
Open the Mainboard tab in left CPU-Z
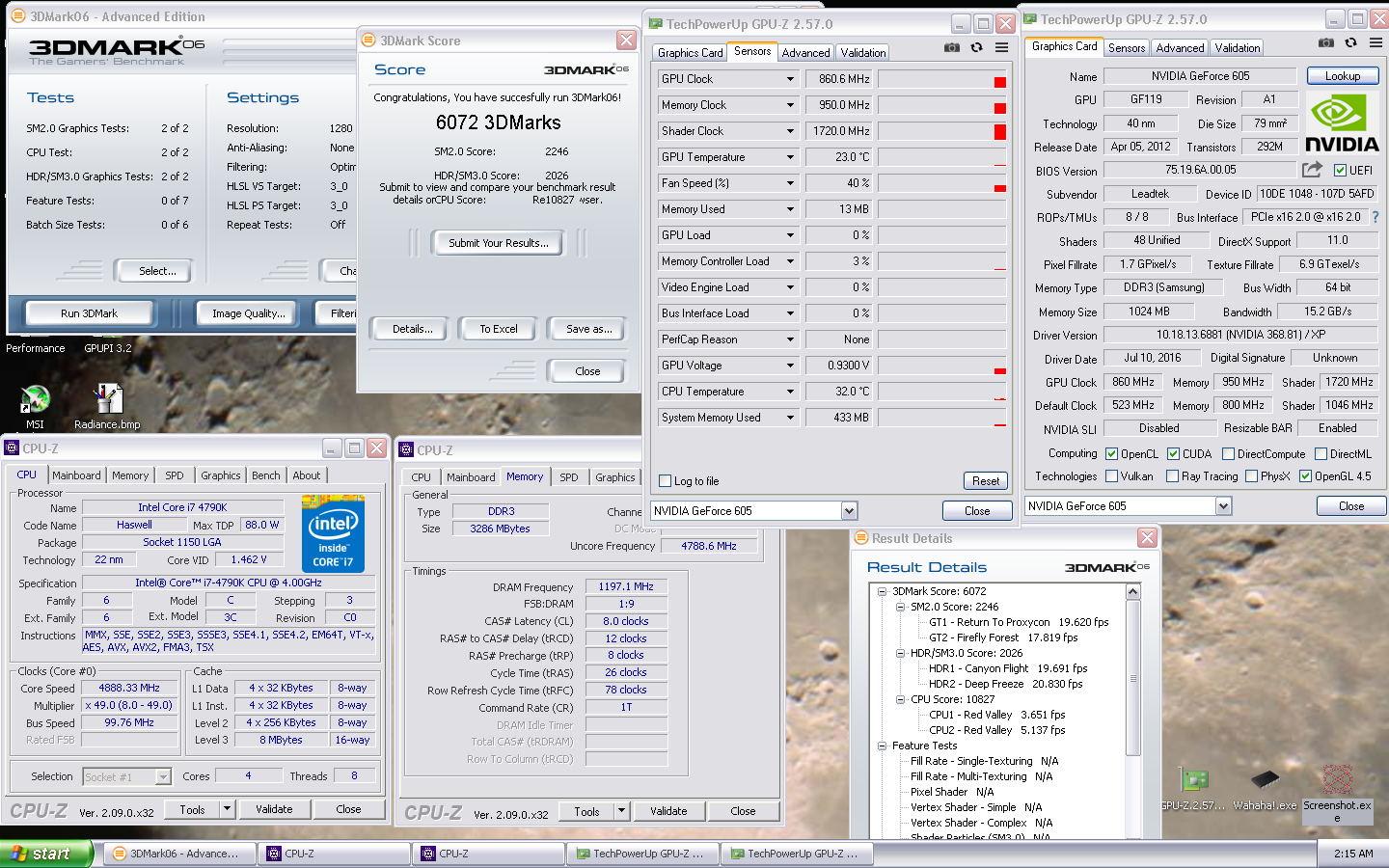76,475
